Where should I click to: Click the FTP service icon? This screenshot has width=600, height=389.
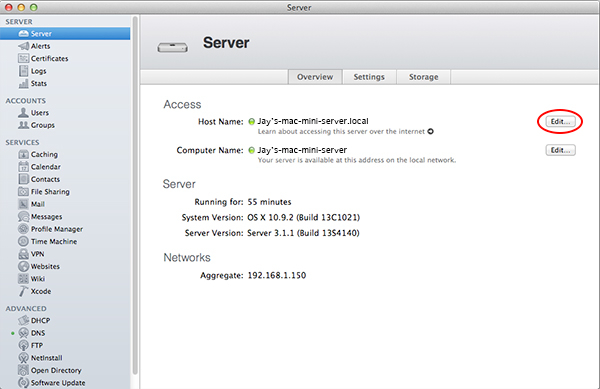(x=23, y=345)
